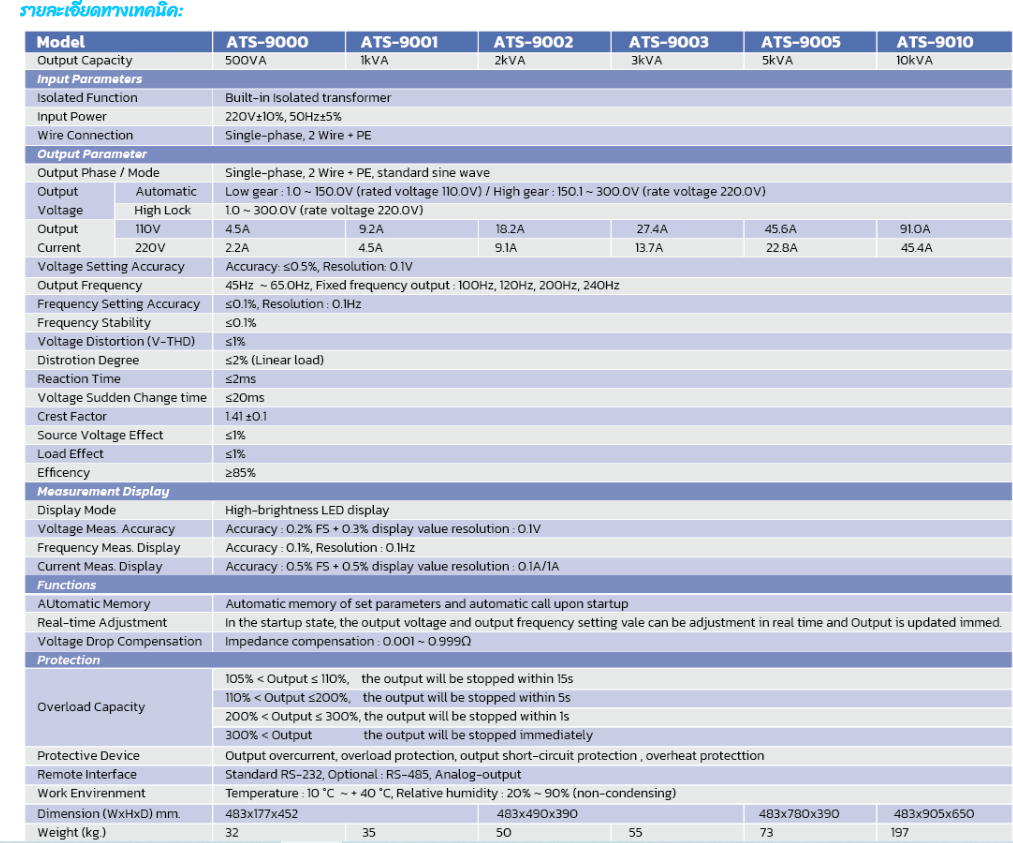
Task: Click the ATS-9010 model header
Action: (x=934, y=42)
